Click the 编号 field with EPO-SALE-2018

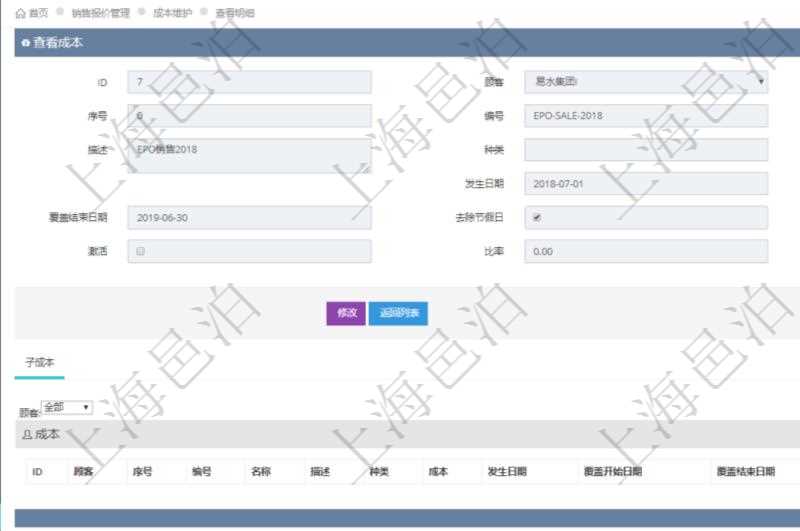pyautogui.click(x=646, y=116)
